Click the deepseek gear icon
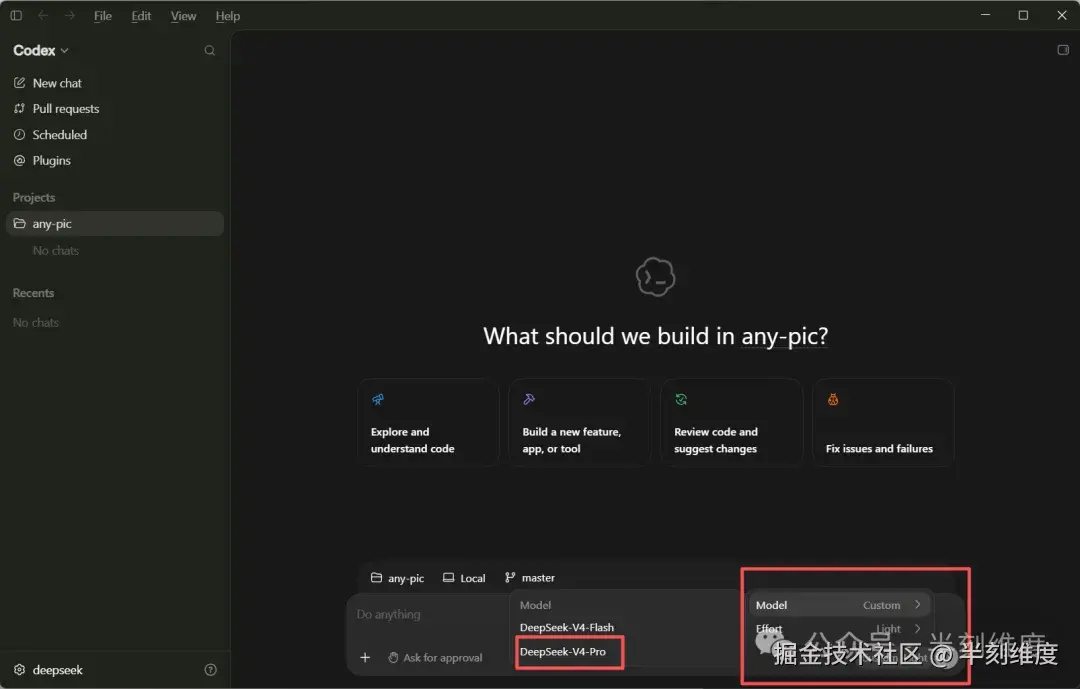The width and height of the screenshot is (1080, 689). coord(19,670)
